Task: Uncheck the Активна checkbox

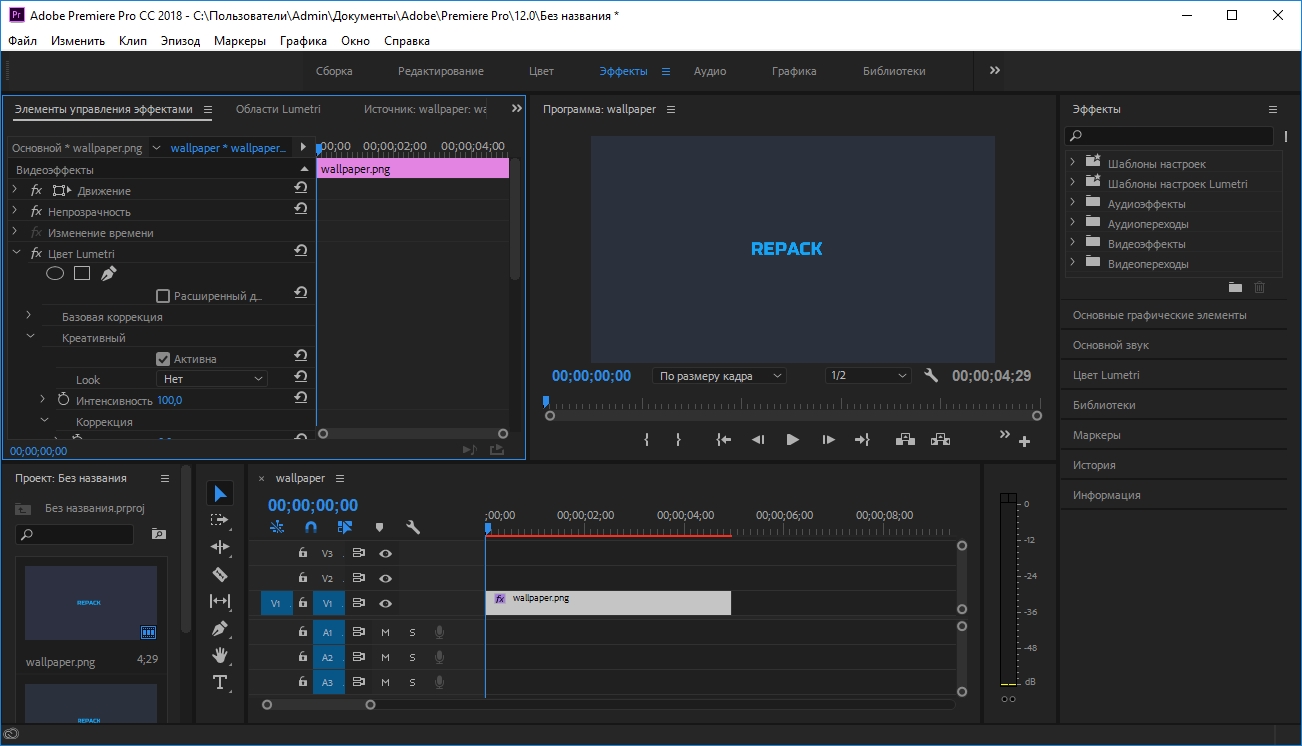Action: click(163, 359)
